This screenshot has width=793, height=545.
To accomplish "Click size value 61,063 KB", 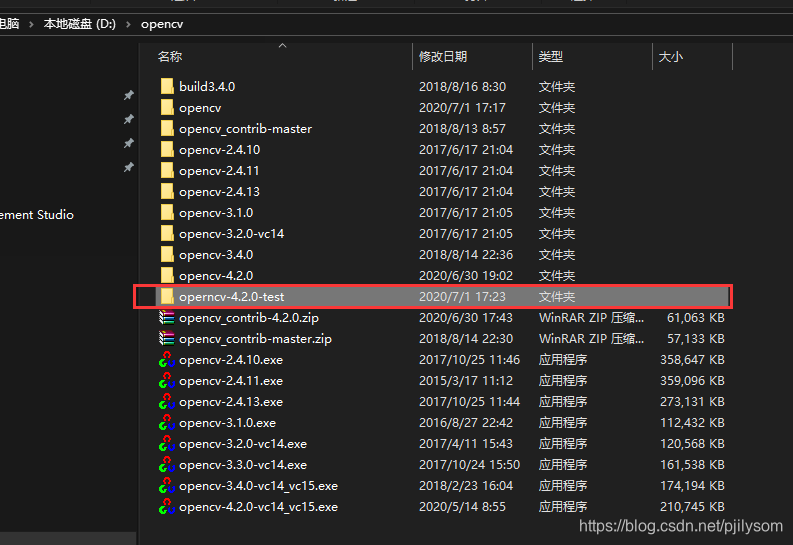I will click(x=695, y=317).
